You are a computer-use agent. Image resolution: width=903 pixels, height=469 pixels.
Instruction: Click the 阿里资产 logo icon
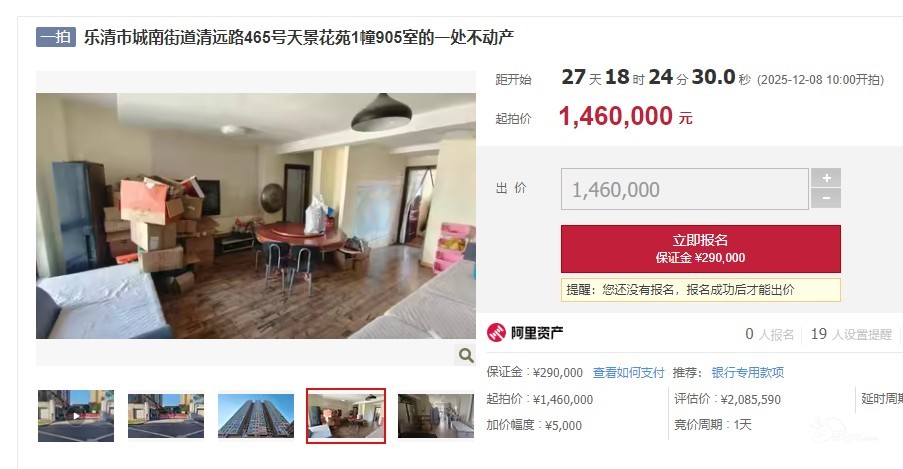496,333
